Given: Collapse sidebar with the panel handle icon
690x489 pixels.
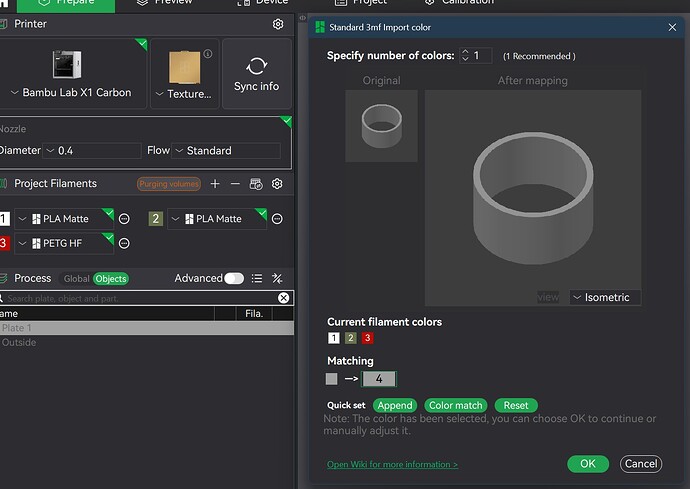Looking at the screenshot, I should point(302,18).
